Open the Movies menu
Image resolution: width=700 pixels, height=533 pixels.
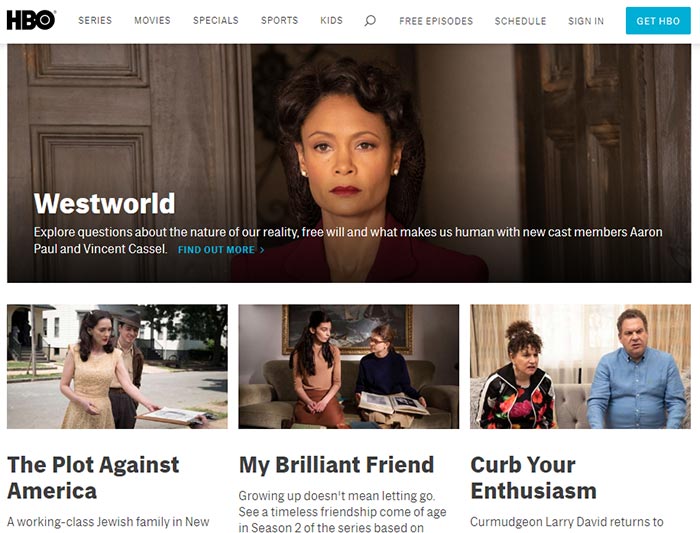152,21
